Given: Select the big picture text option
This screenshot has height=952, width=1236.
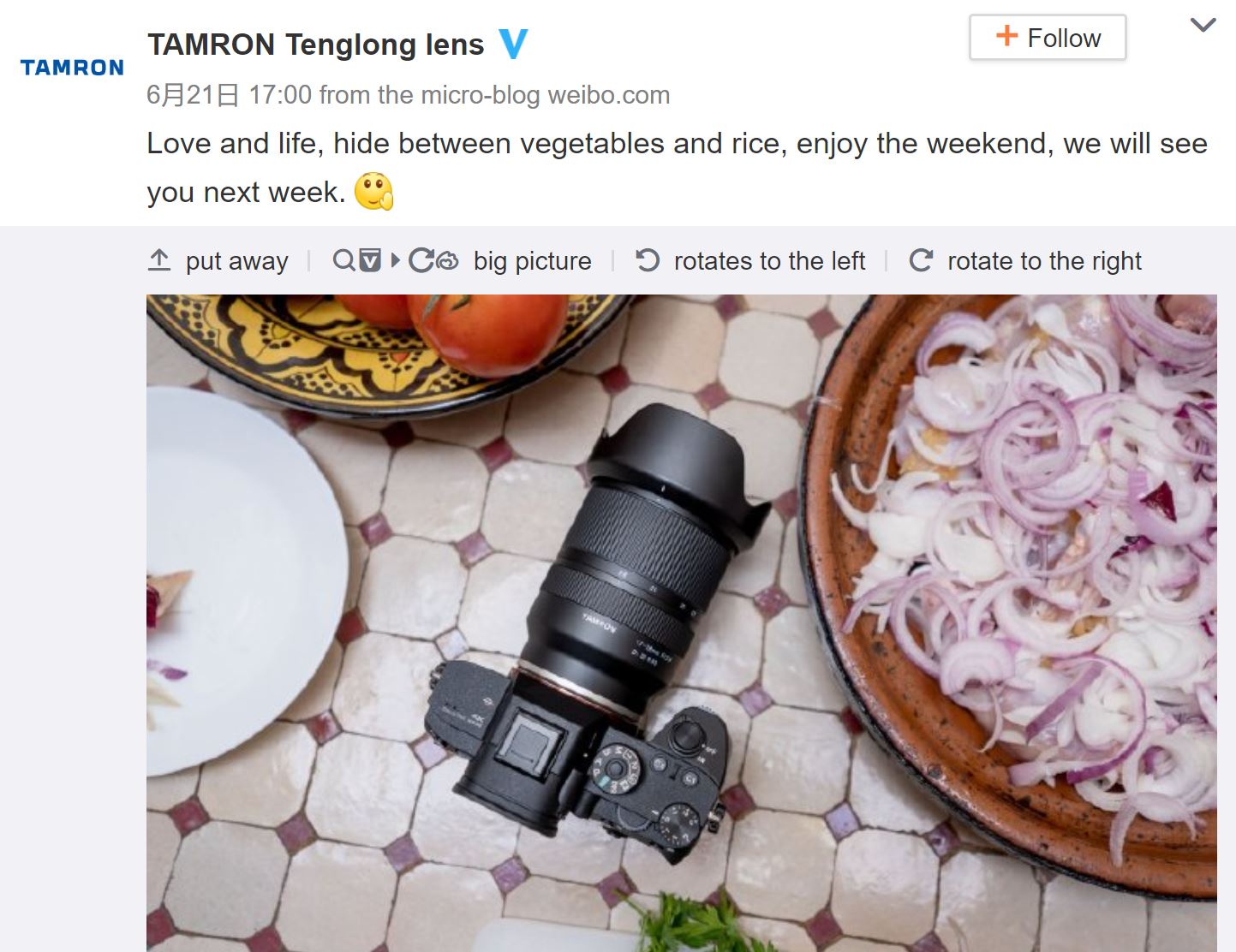Looking at the screenshot, I should [533, 260].
